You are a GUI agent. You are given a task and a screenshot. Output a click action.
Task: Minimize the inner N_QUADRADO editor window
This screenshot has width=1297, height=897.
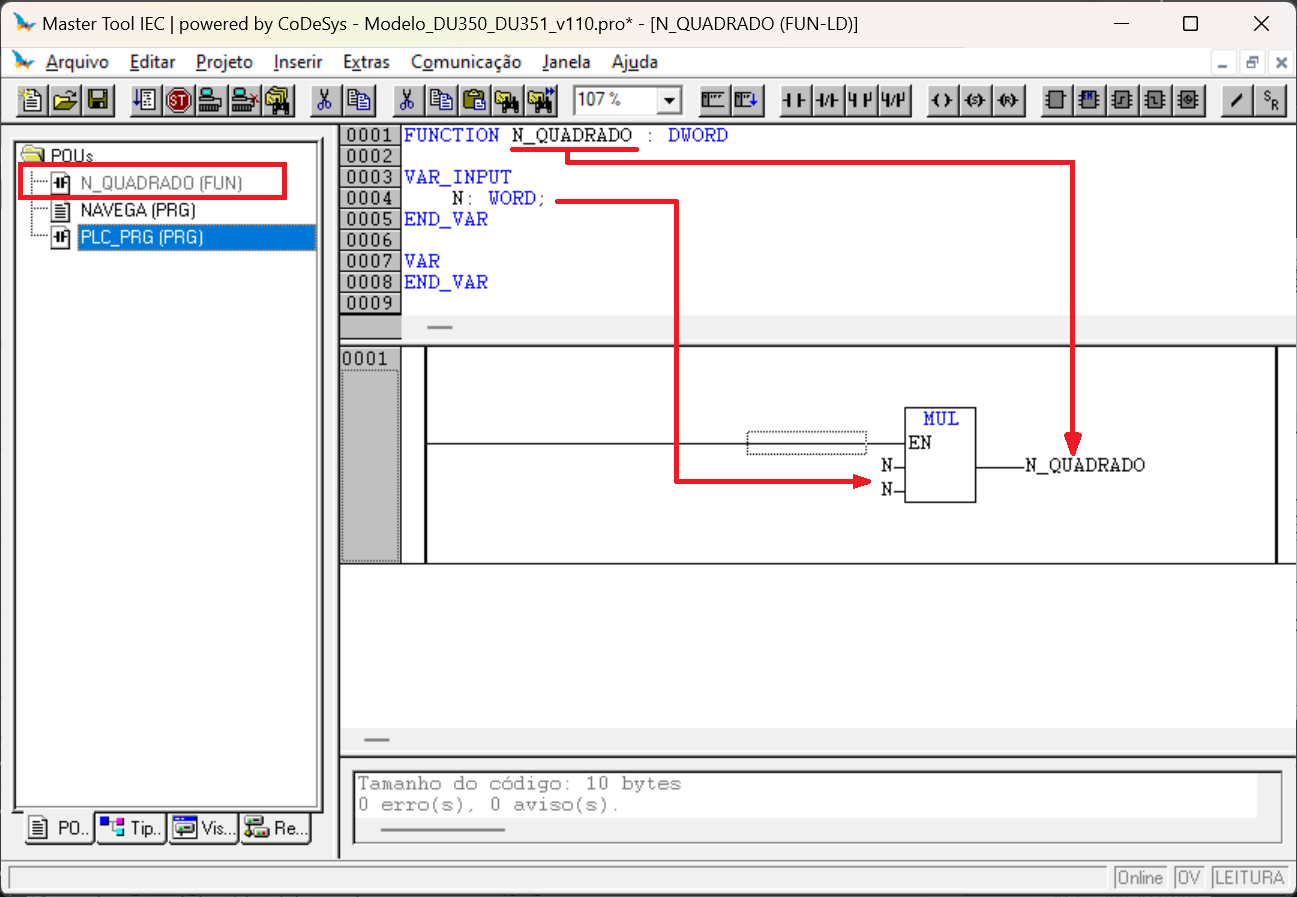tap(1224, 62)
